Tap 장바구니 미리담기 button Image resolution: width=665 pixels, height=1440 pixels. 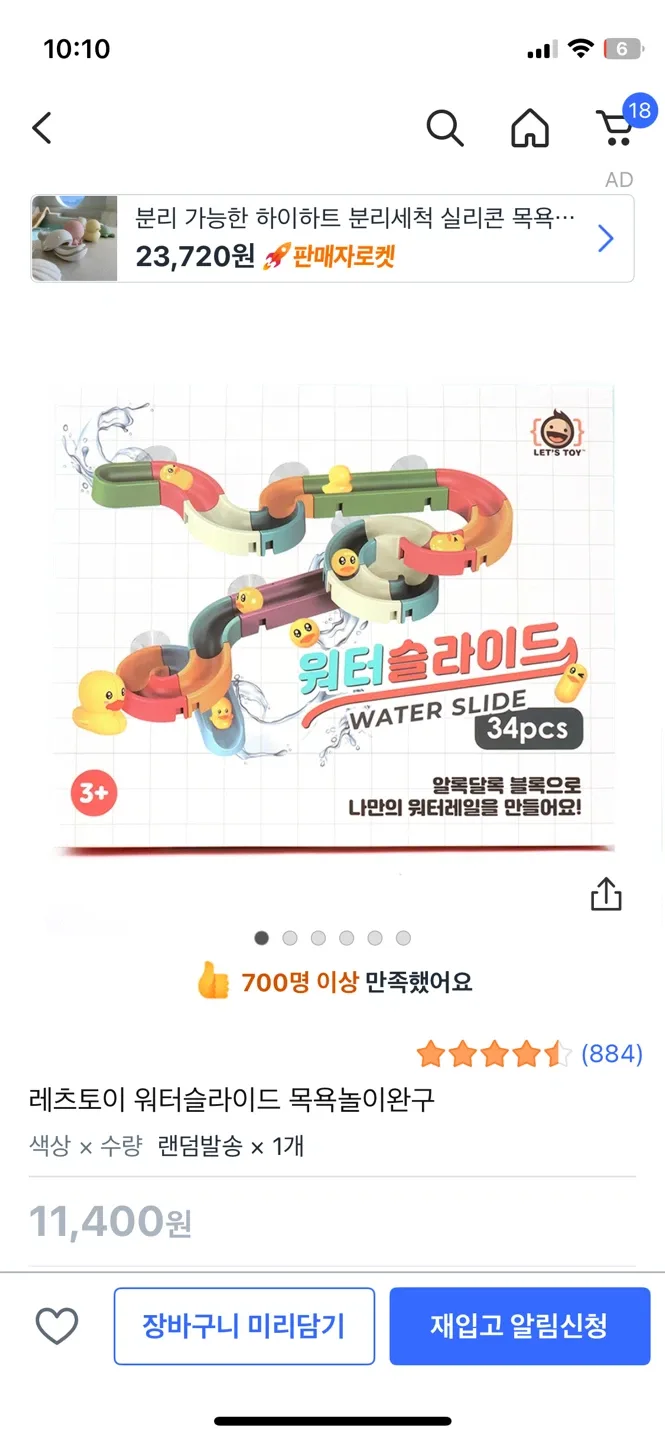(244, 1326)
